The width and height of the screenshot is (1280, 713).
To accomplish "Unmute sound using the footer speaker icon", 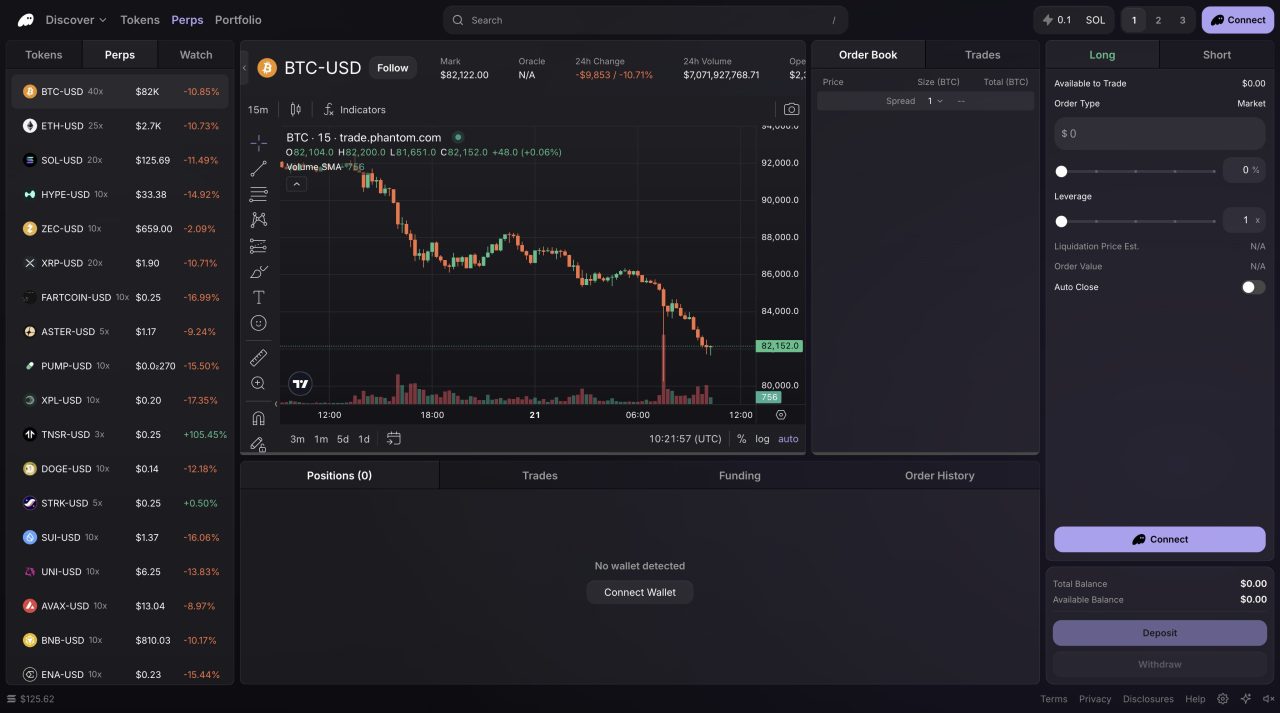I will [x=1268, y=699].
